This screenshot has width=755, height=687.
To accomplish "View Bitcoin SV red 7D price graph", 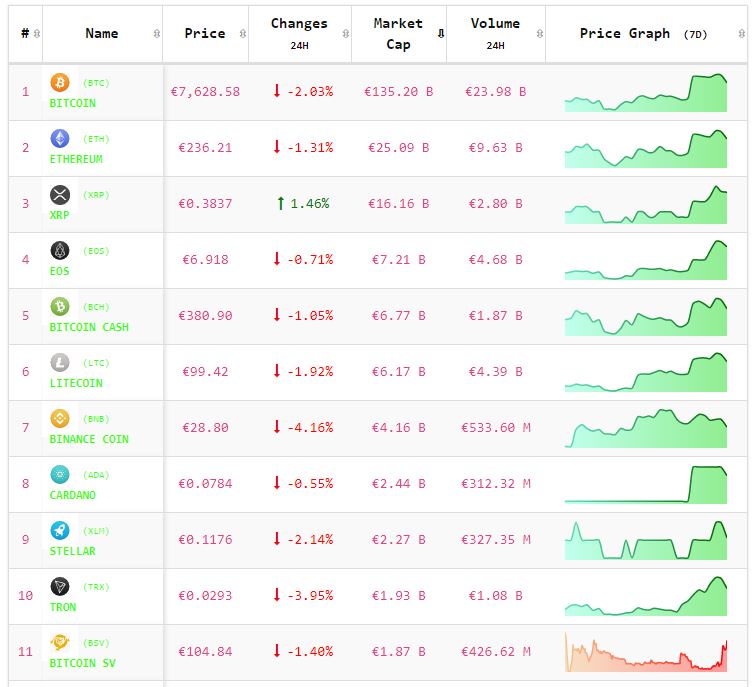I will pos(646,652).
